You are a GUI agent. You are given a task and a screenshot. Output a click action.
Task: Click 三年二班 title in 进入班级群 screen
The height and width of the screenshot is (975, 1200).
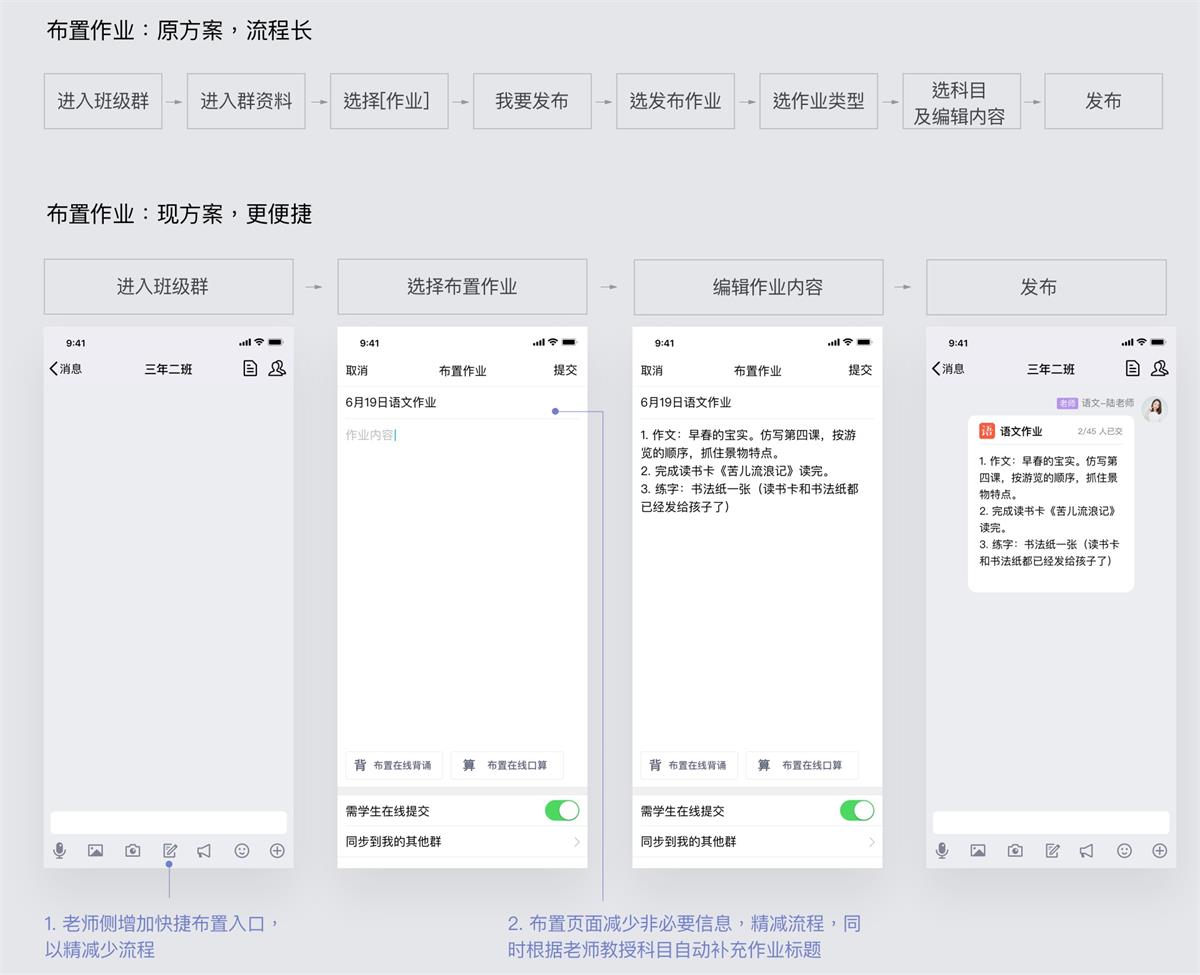coord(168,369)
